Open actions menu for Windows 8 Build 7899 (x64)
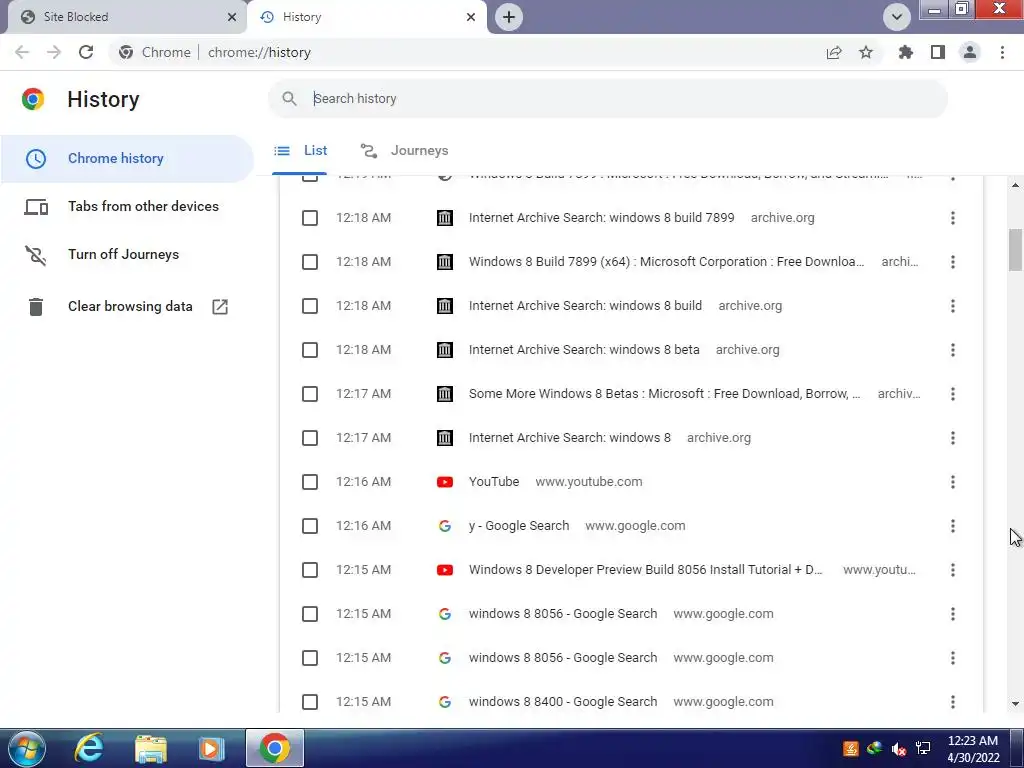 point(953,262)
